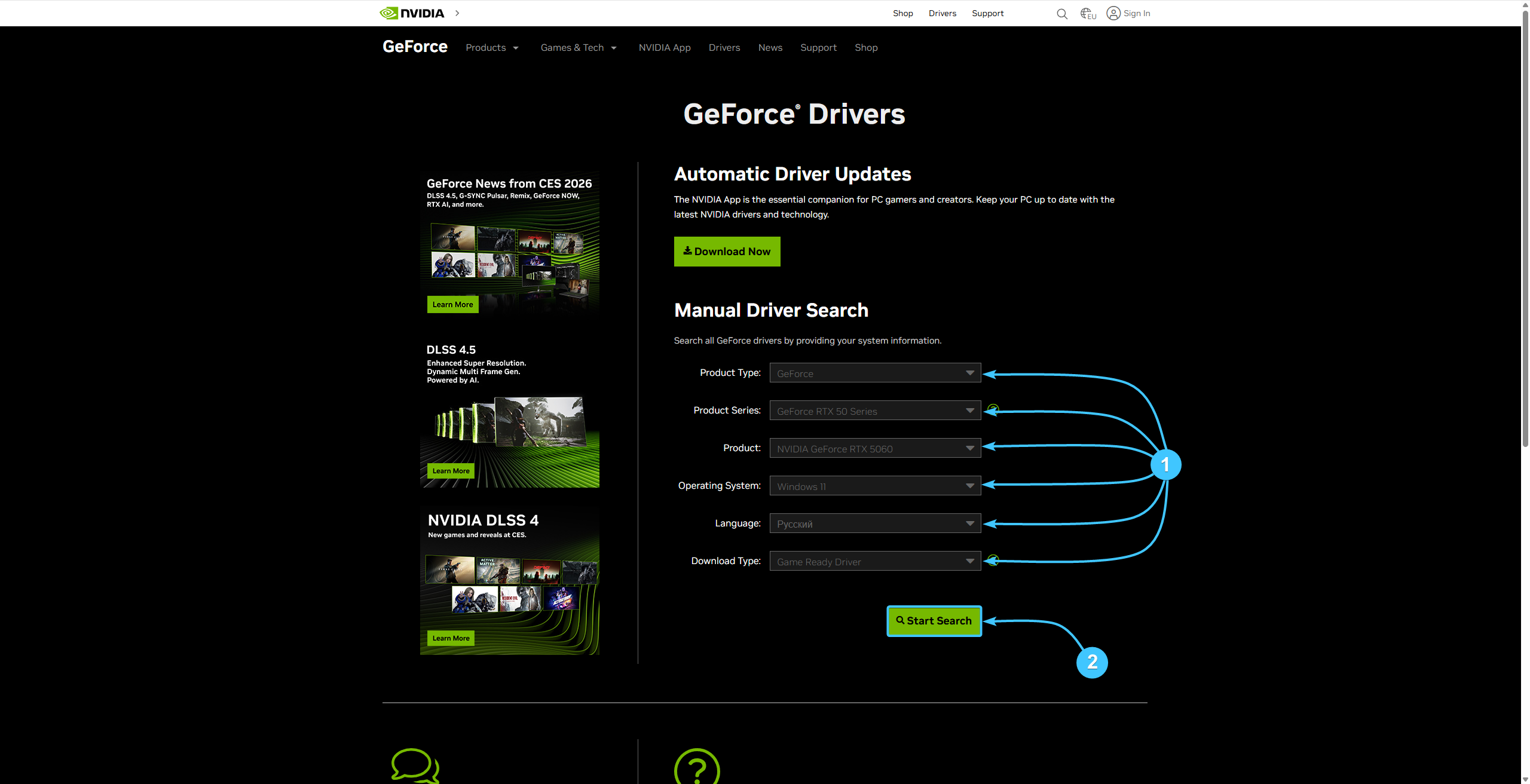Expand the Products menu
Screen dimensions: 1530x784
pos(492,48)
